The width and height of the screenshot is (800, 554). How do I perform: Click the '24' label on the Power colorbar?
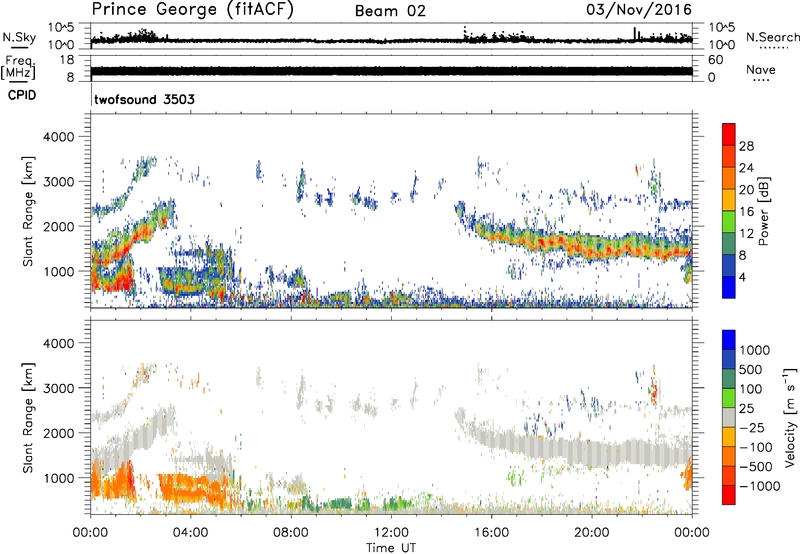tap(746, 168)
